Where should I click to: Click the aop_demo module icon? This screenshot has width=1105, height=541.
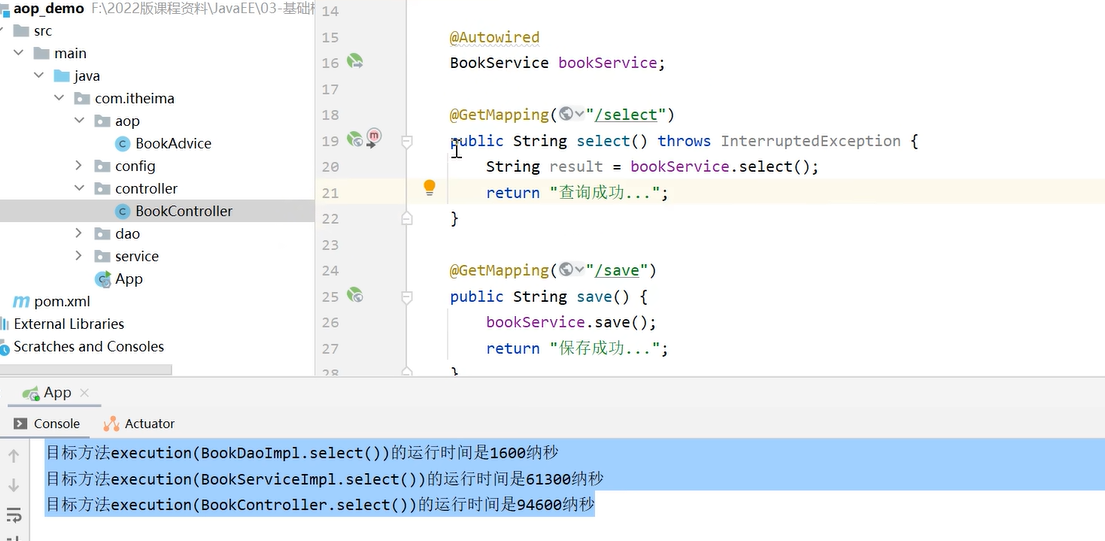[5, 9]
